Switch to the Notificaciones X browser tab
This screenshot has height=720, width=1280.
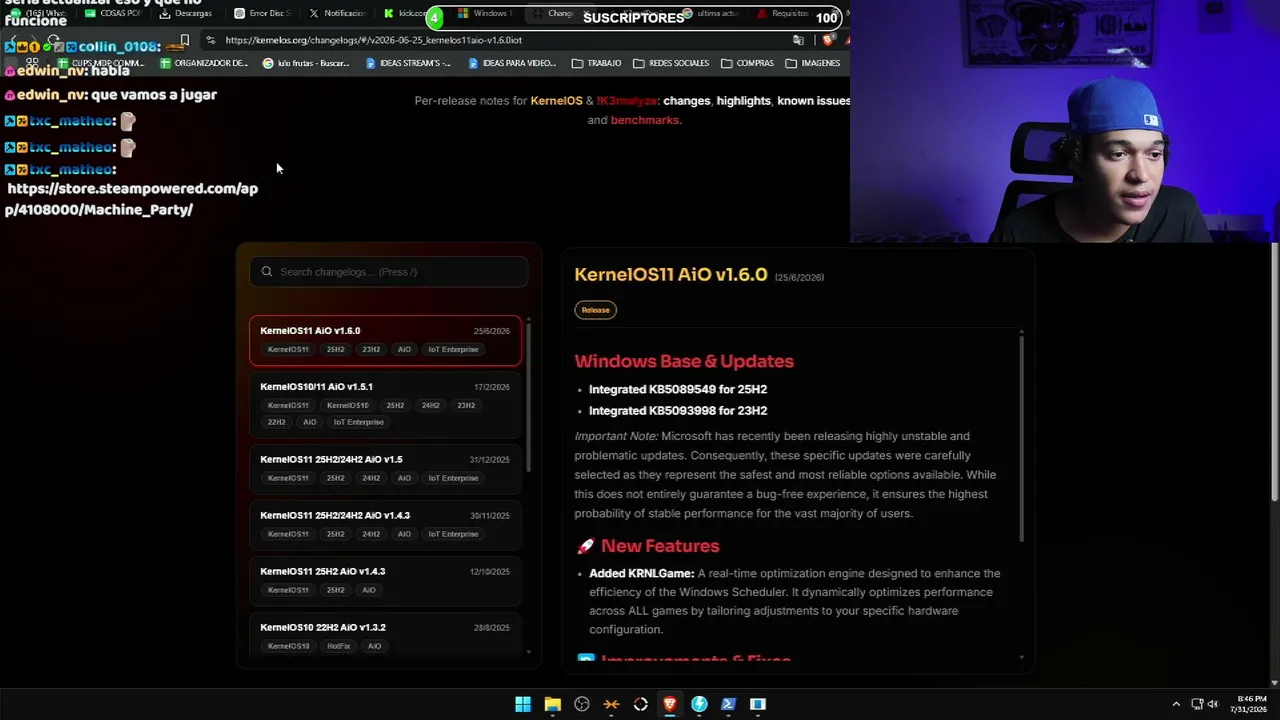click(337, 13)
